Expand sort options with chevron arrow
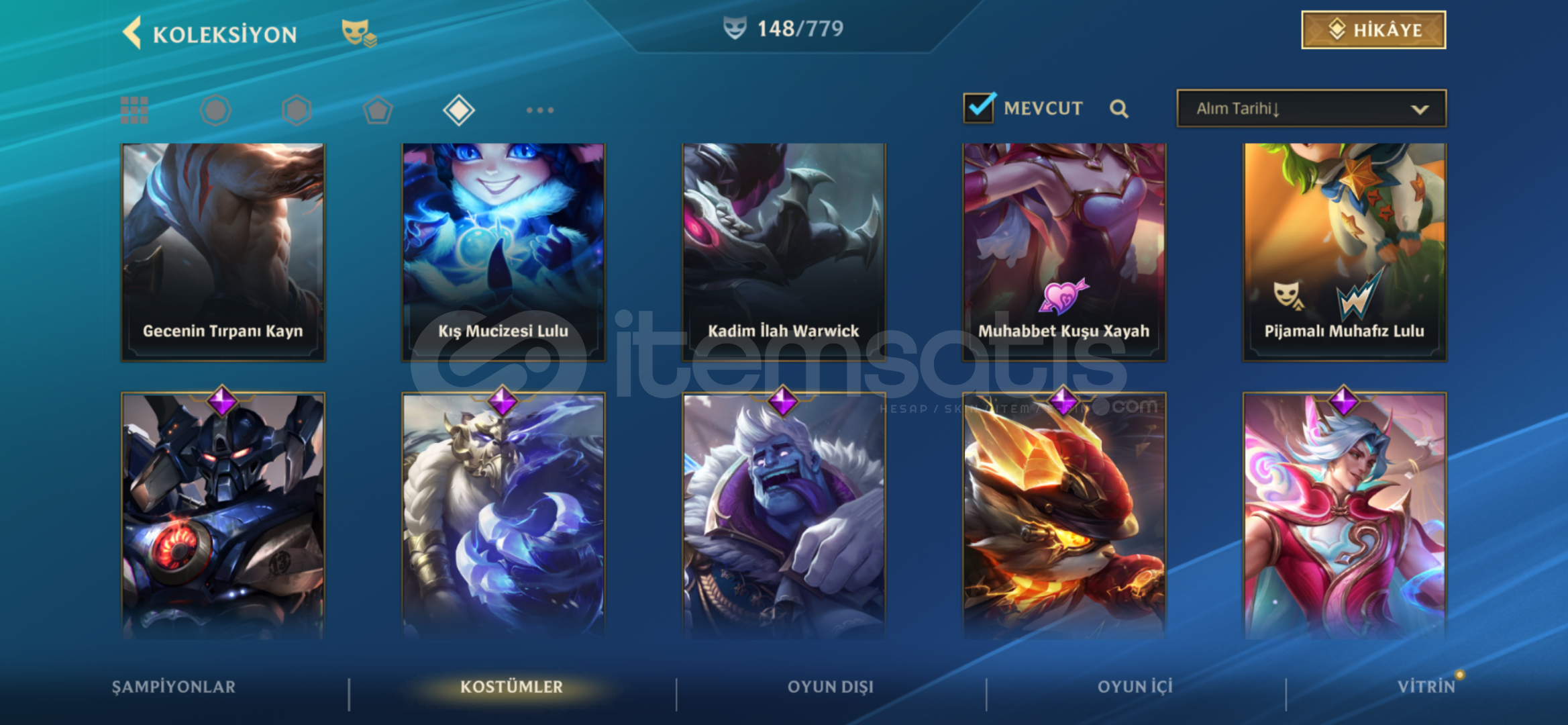The height and width of the screenshot is (725, 1568). point(1420,109)
